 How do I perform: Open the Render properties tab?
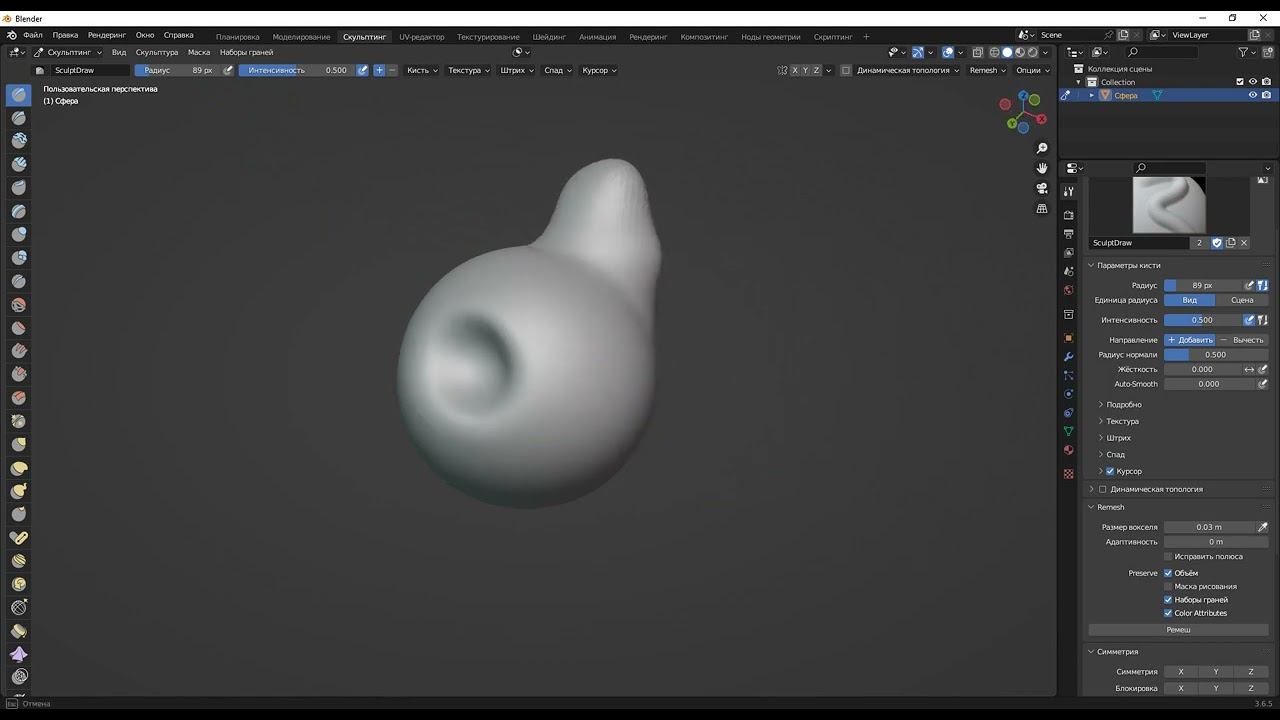[1069, 215]
